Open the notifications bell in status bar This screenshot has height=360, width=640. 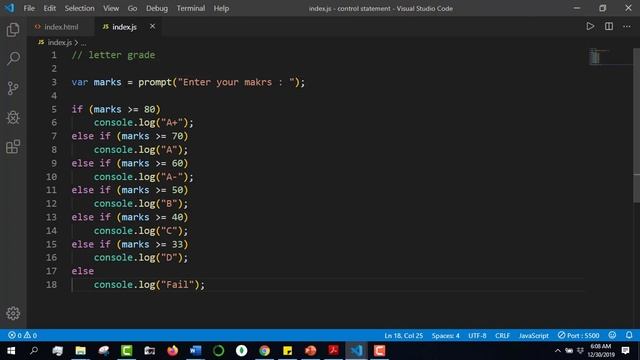pyautogui.click(x=629, y=336)
